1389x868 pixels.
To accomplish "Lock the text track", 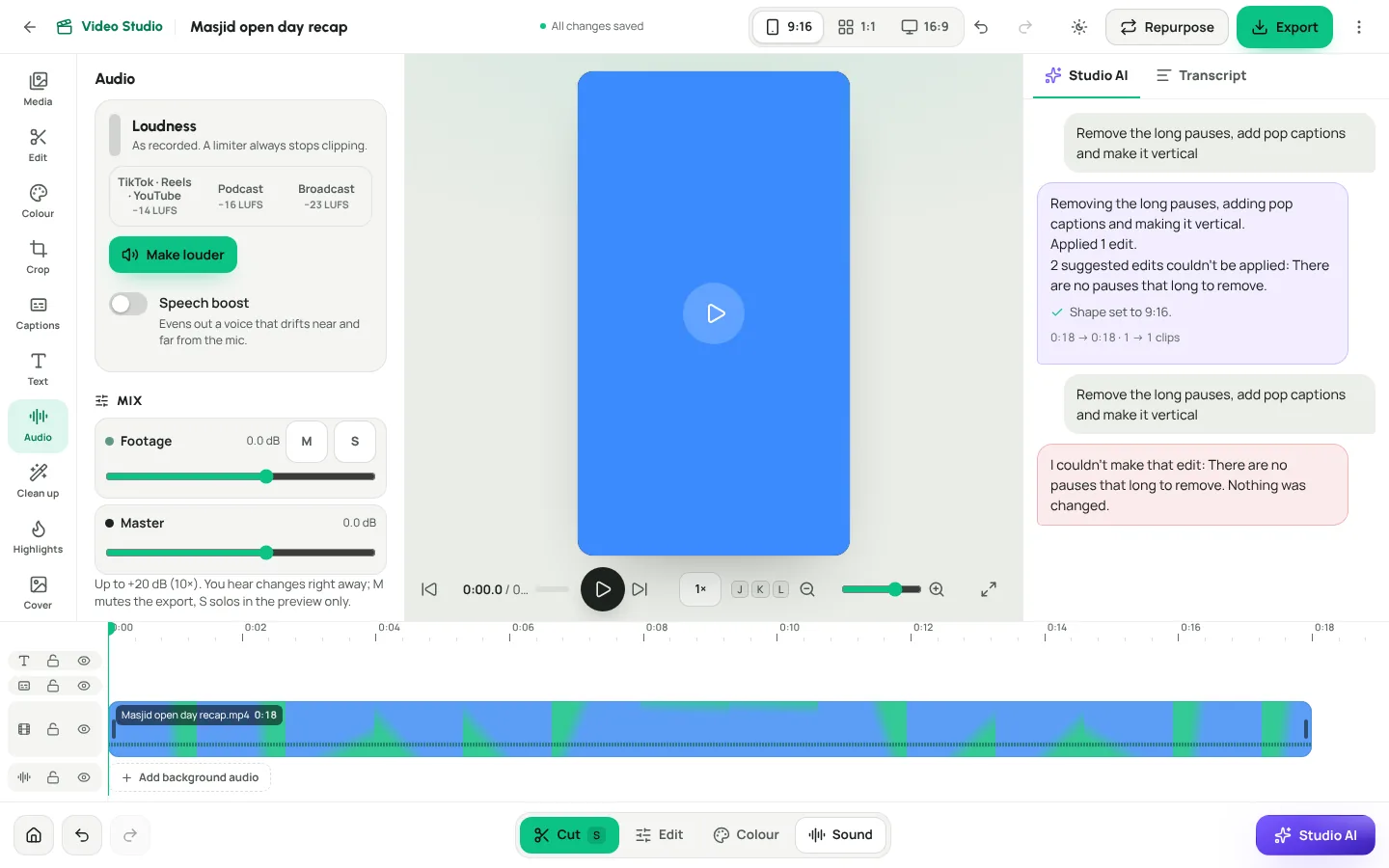I will (53, 661).
